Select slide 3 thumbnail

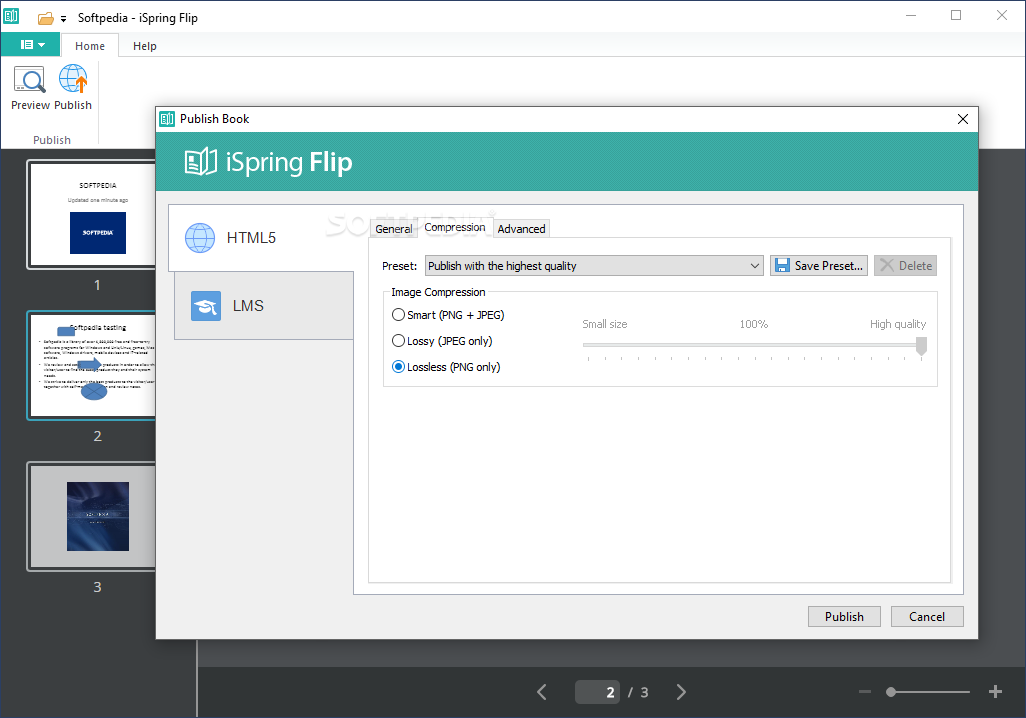[92, 516]
